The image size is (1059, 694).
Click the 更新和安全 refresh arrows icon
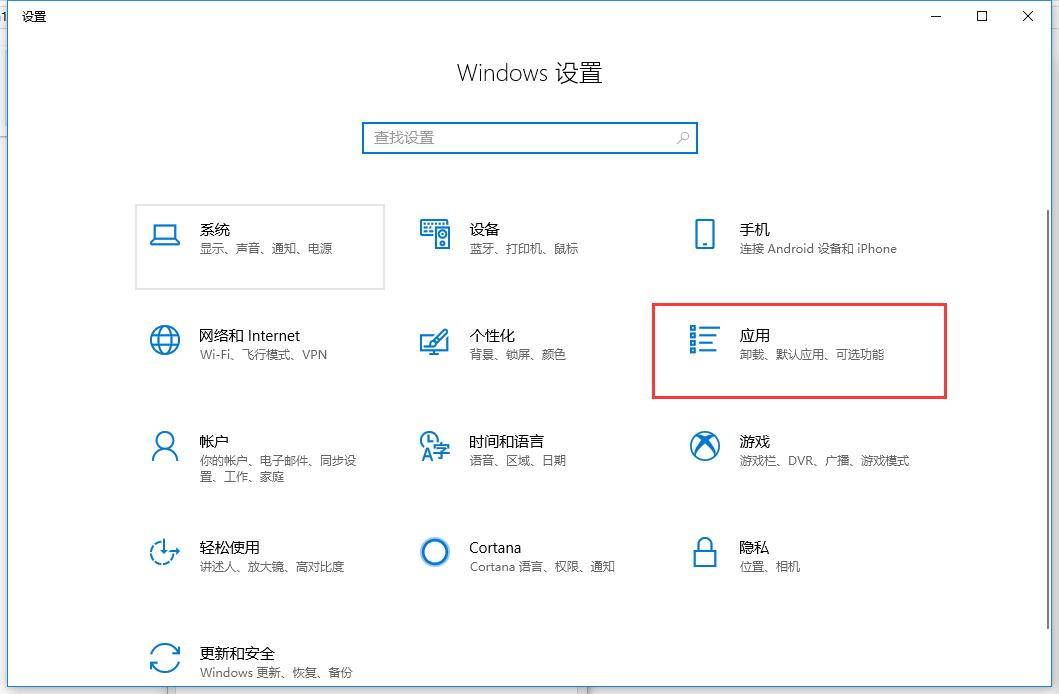click(164, 658)
